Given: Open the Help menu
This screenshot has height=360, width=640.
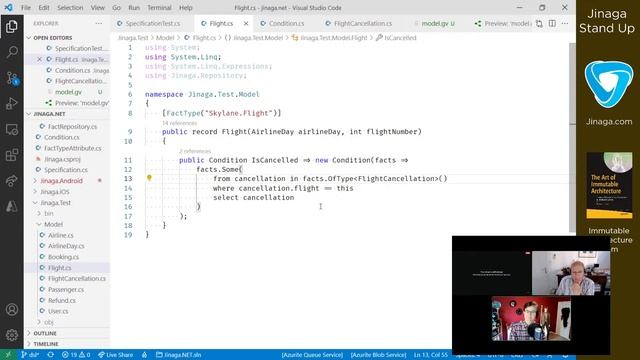Looking at the screenshot, I should (x=186, y=8).
